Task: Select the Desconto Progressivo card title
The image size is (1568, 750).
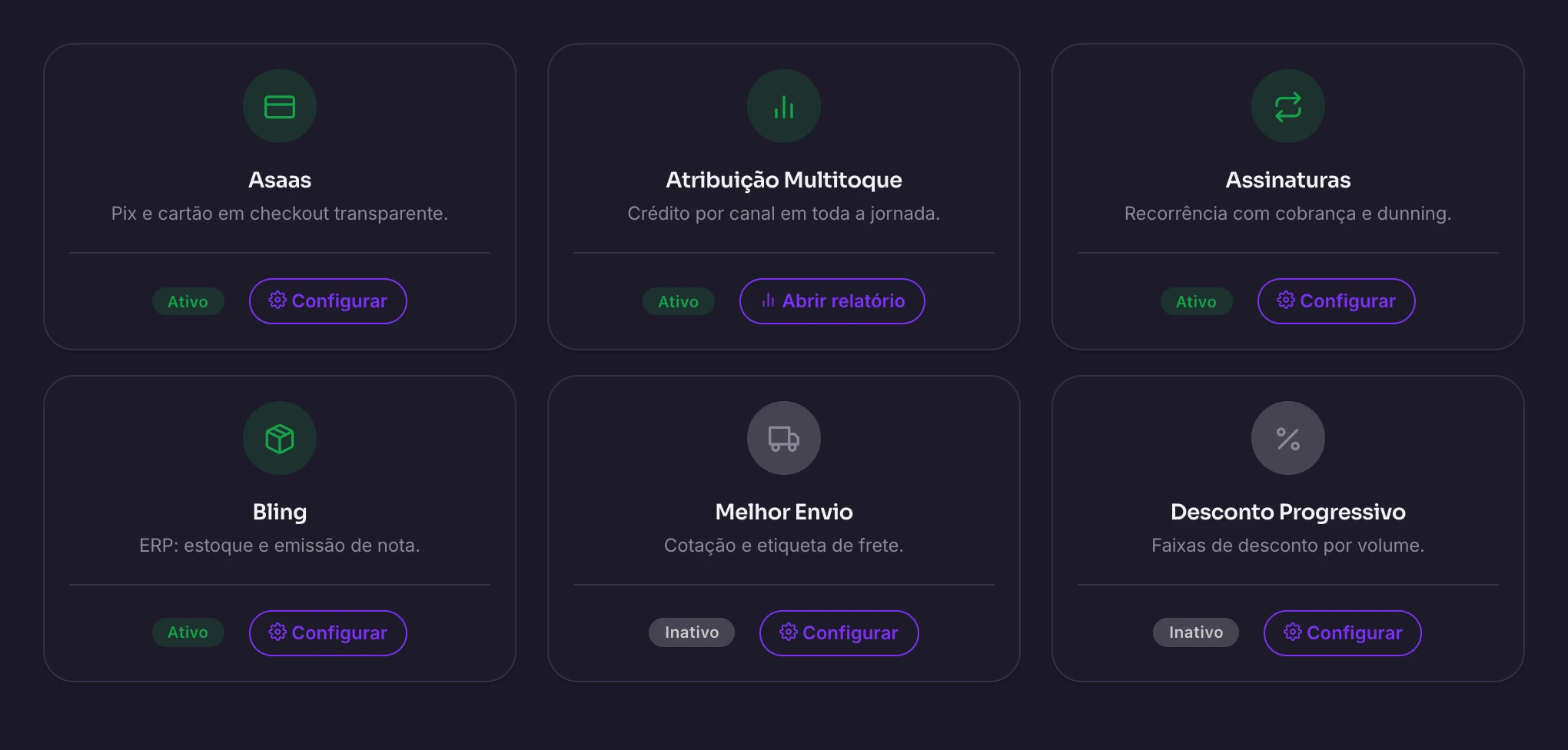Action: point(1288,512)
